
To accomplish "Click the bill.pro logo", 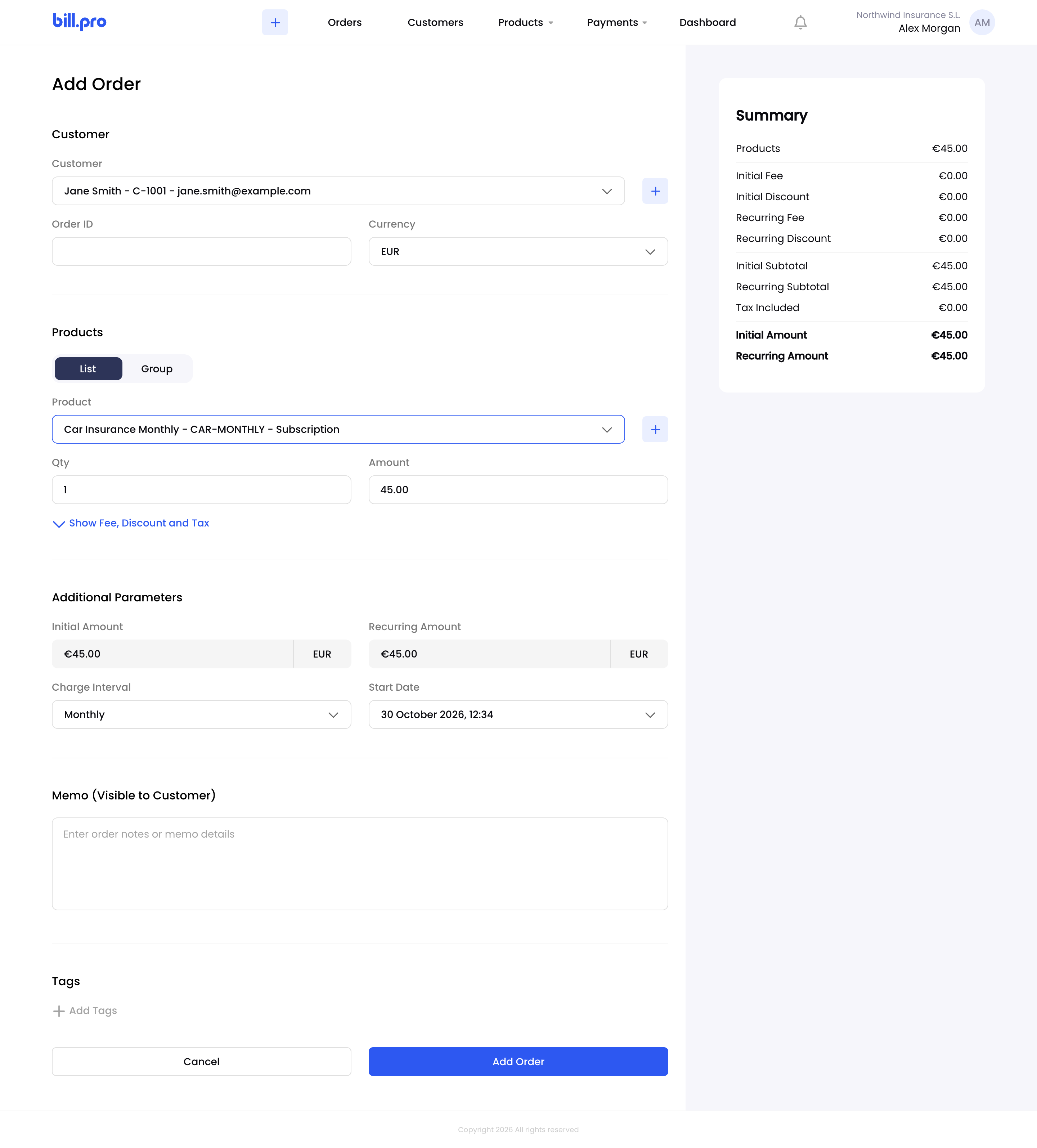I will (x=79, y=22).
